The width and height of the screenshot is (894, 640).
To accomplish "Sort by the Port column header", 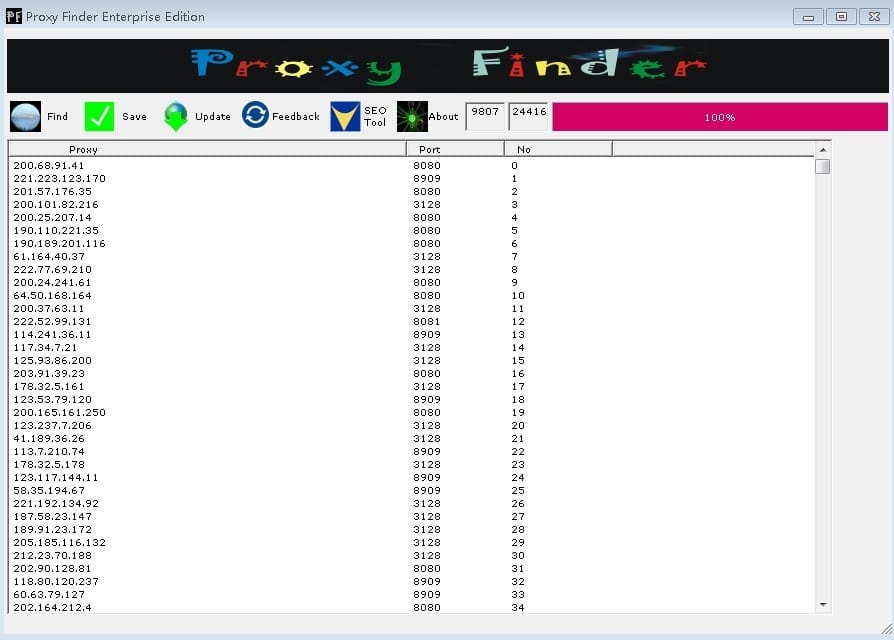I will click(x=455, y=149).
